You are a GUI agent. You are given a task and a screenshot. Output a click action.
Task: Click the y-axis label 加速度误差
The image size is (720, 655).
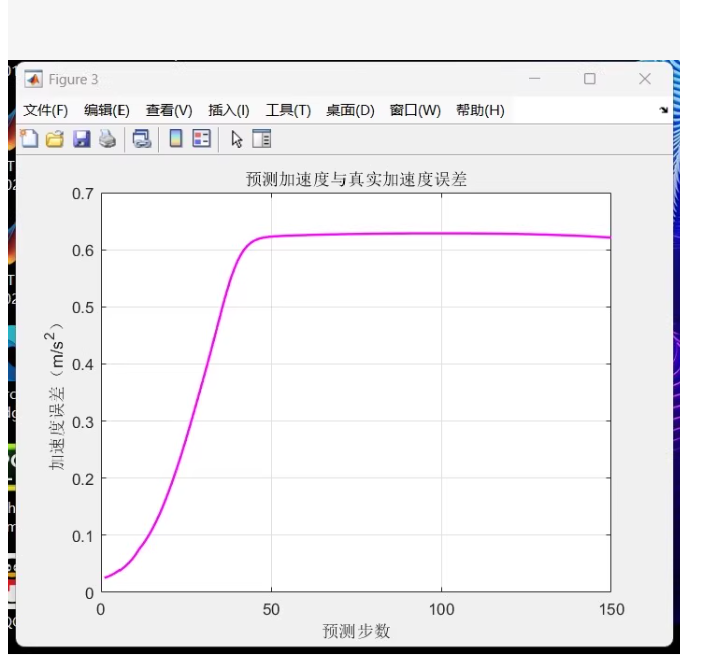[x=55, y=396]
